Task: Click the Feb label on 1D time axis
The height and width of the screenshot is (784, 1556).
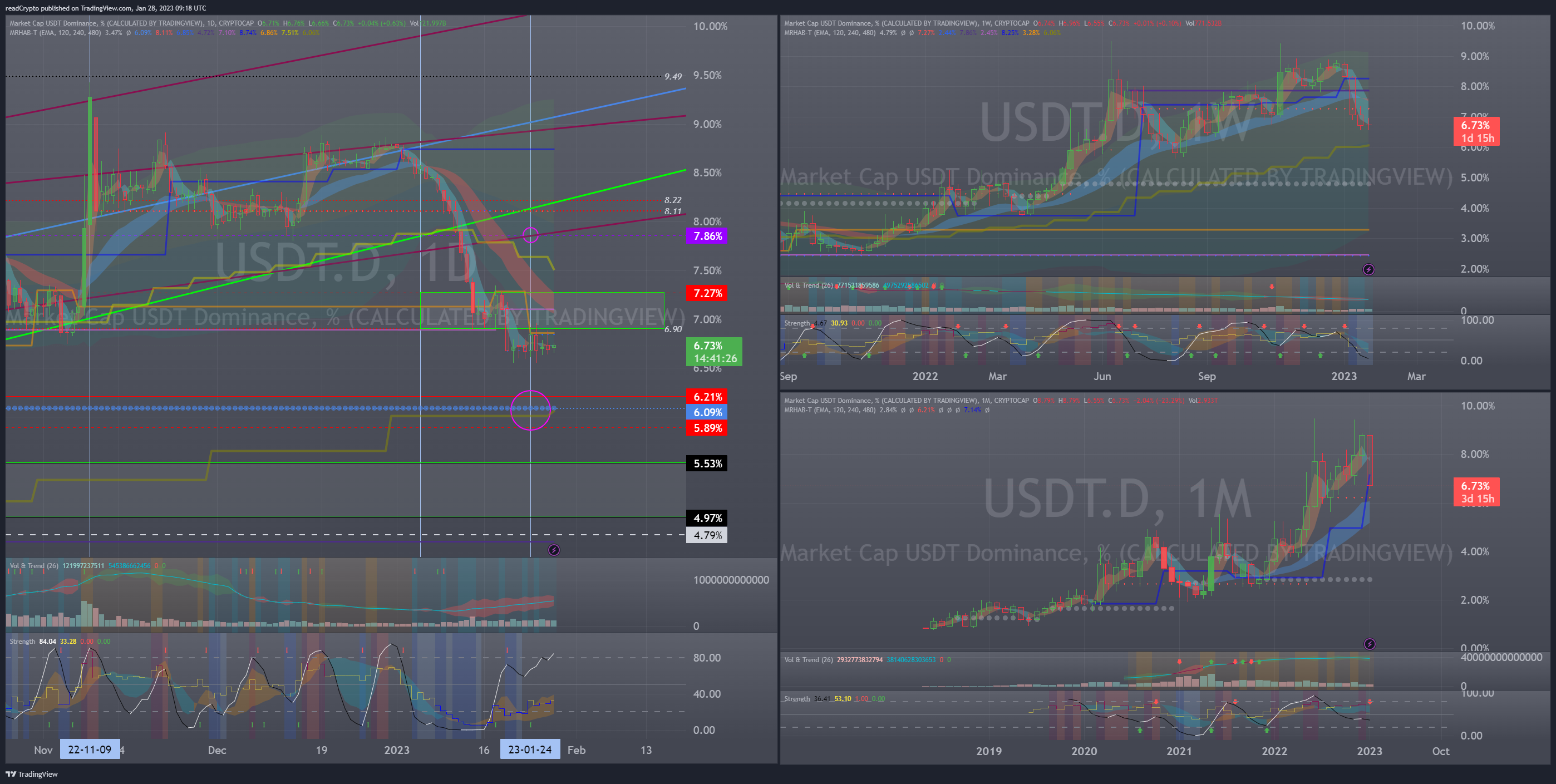Action: (576, 750)
